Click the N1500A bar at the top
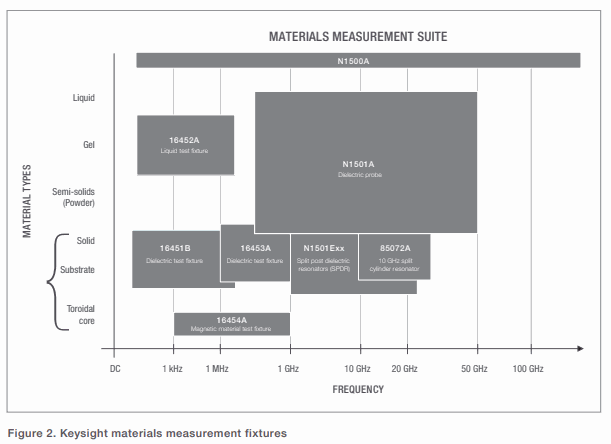The height and width of the screenshot is (444, 611). (357, 61)
